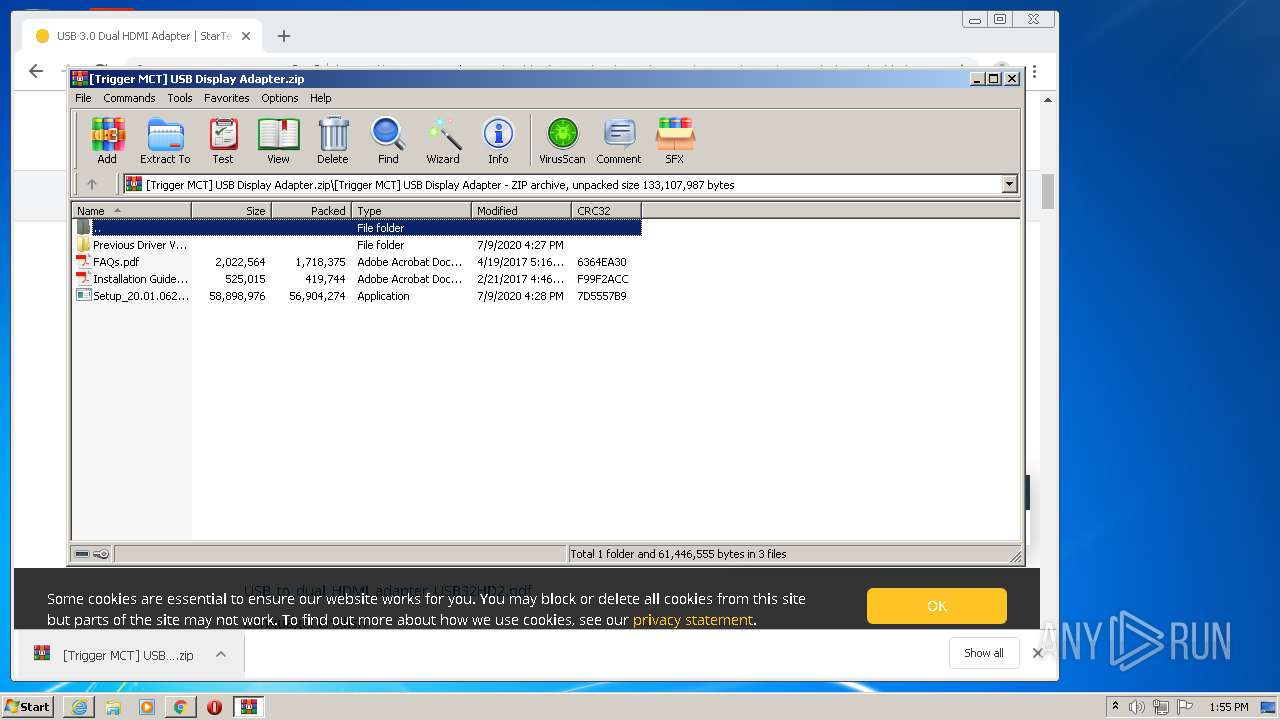Click the Info toolbar icon

(x=498, y=140)
